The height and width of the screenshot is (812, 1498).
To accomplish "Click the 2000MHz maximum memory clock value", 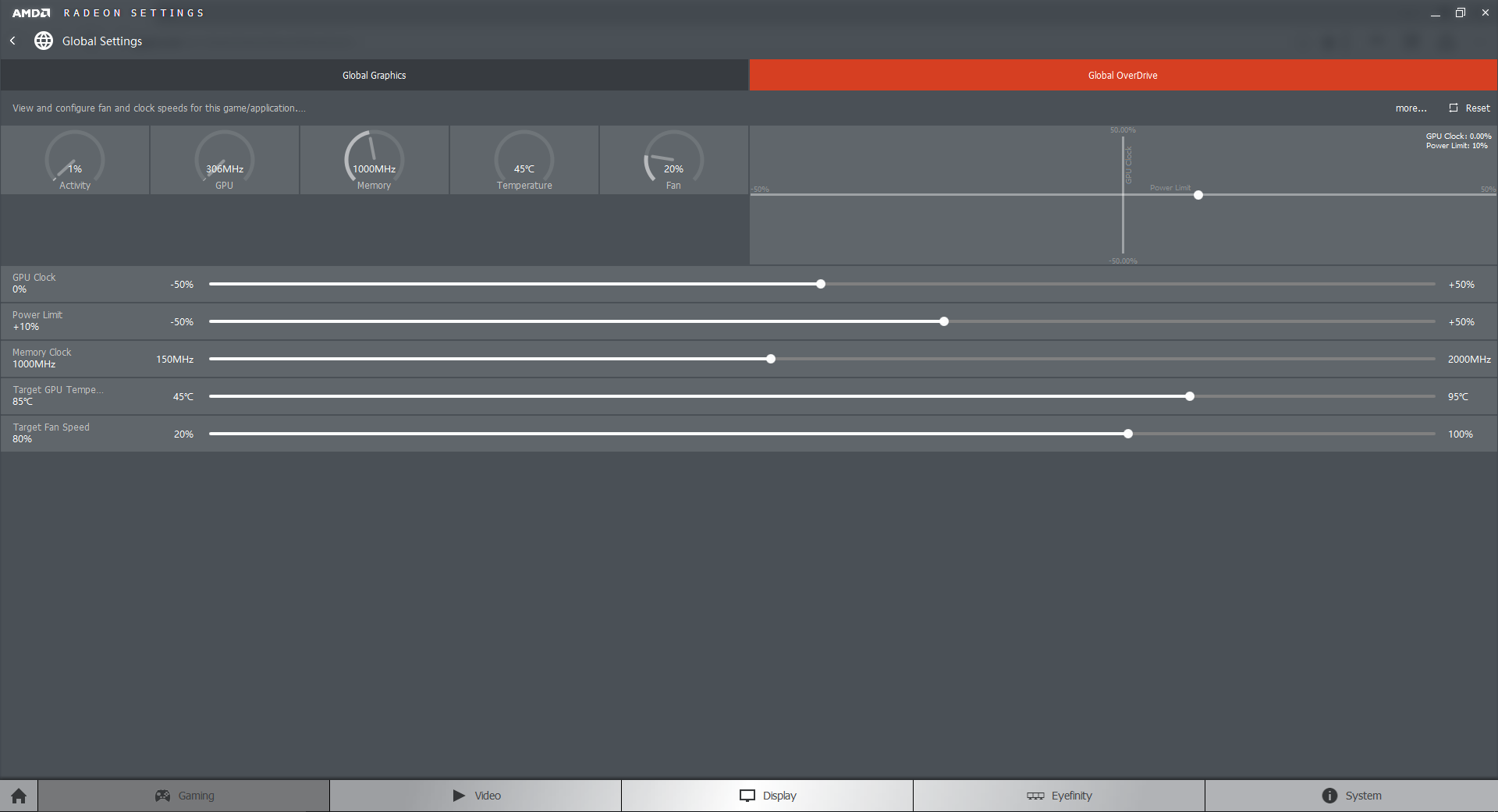I will 1469,360.
